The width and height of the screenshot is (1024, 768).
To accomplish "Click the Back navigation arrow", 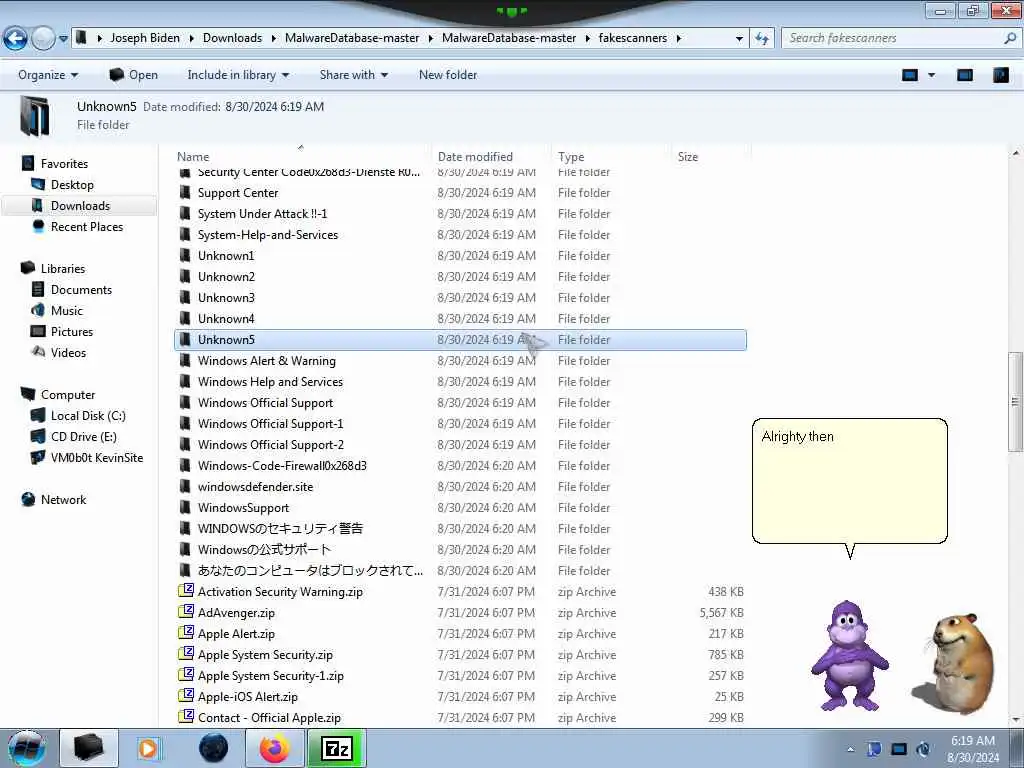I will tap(16, 39).
